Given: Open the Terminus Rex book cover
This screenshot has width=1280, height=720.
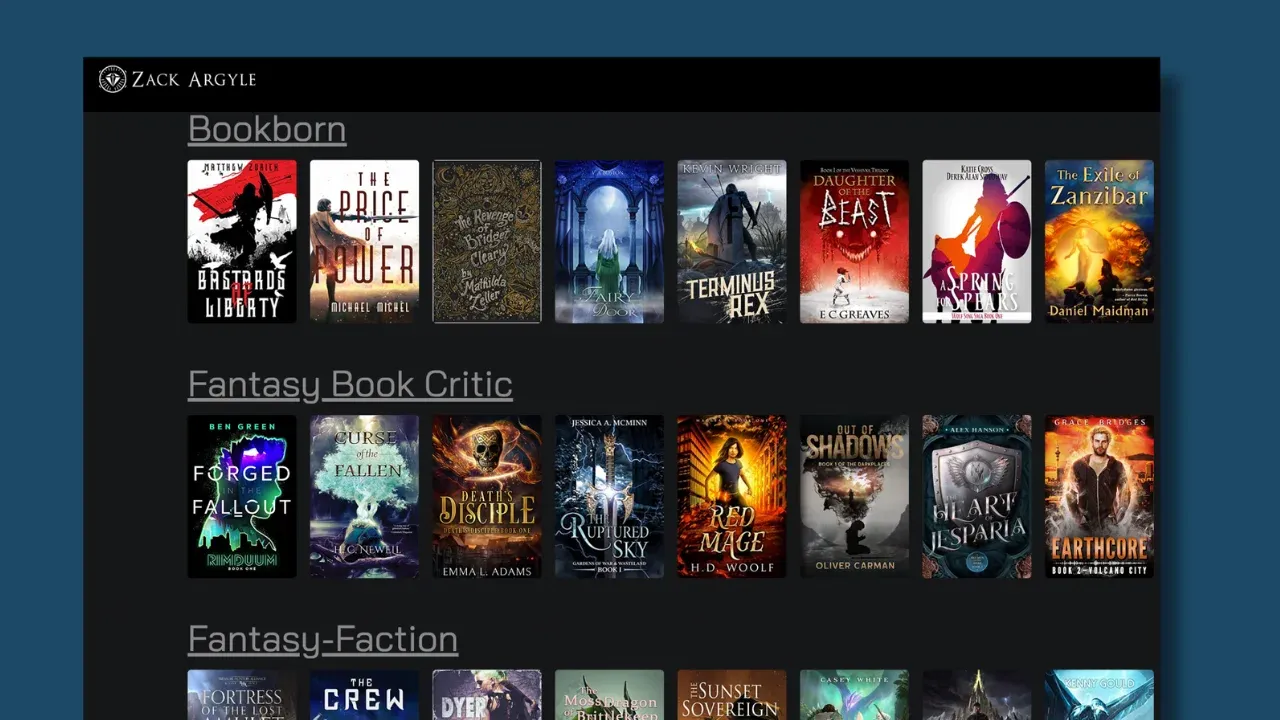Looking at the screenshot, I should [732, 241].
